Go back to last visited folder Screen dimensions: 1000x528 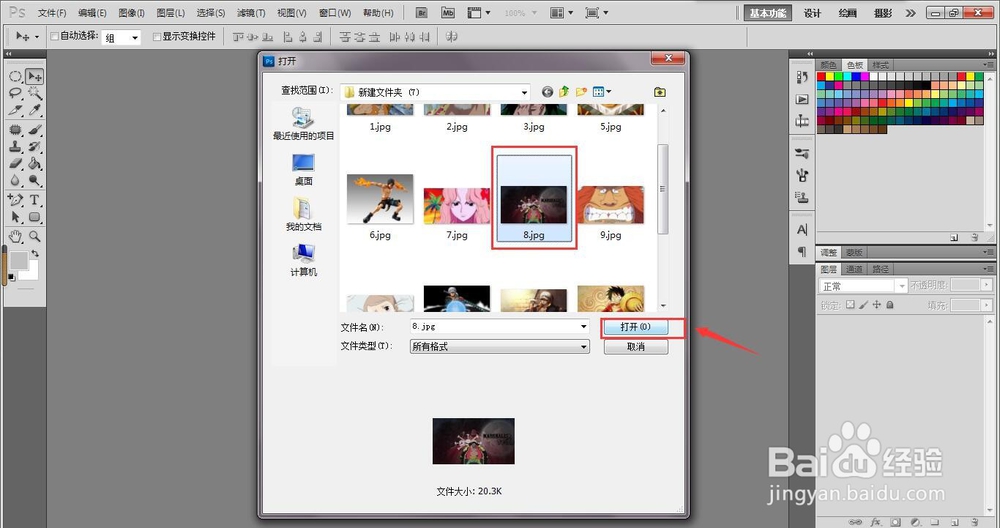coord(547,92)
